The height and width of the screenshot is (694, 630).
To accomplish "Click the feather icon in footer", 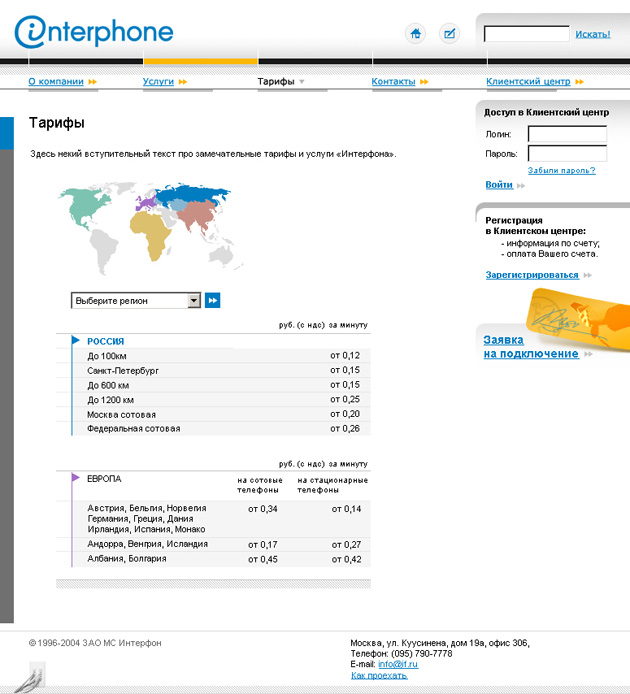I will pyautogui.click(x=37, y=675).
